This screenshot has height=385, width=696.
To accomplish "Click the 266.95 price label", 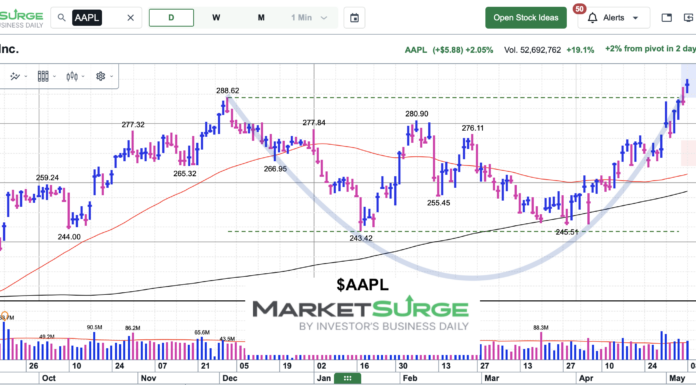I will 275,169.
